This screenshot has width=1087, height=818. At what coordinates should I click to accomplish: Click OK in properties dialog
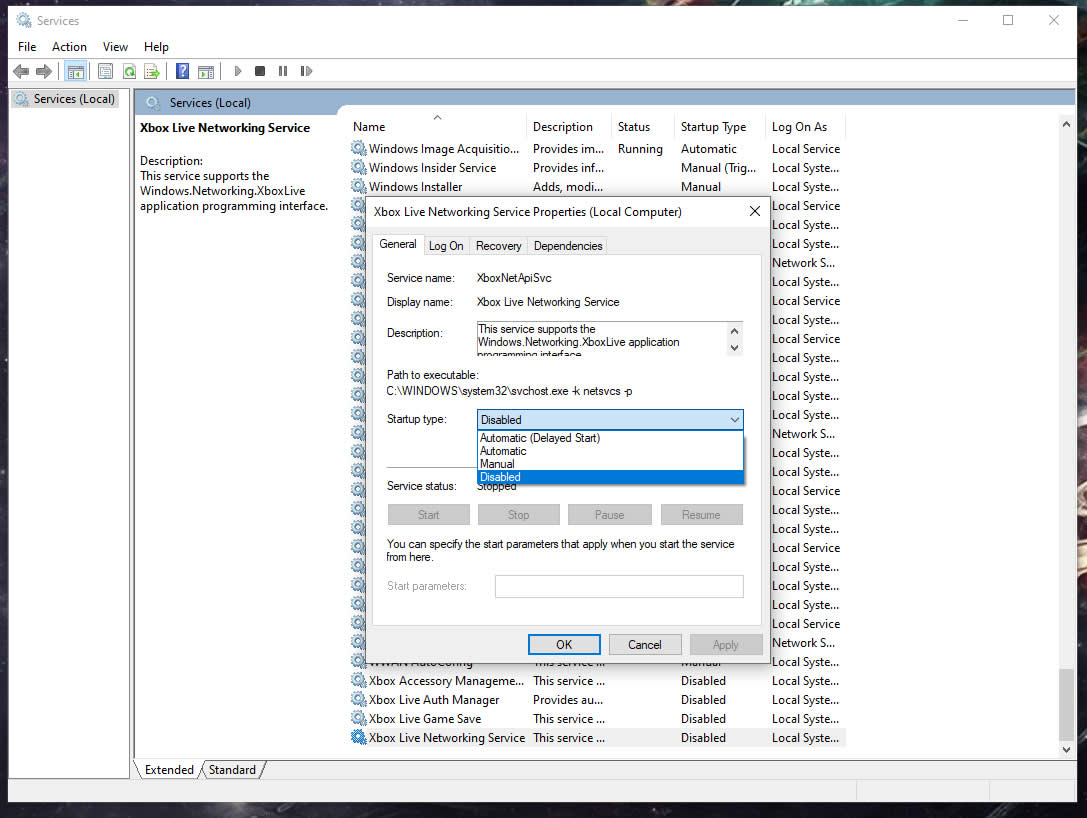coord(564,645)
